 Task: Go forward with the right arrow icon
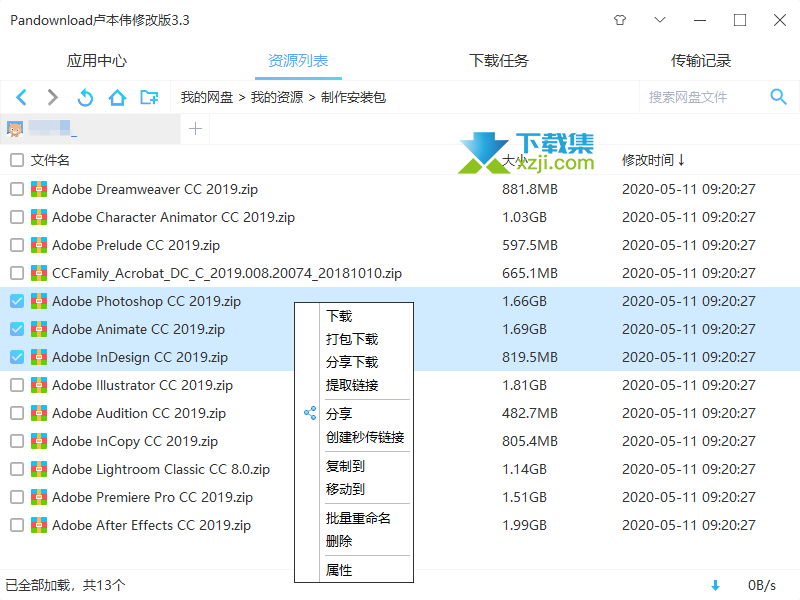pyautogui.click(x=52, y=97)
